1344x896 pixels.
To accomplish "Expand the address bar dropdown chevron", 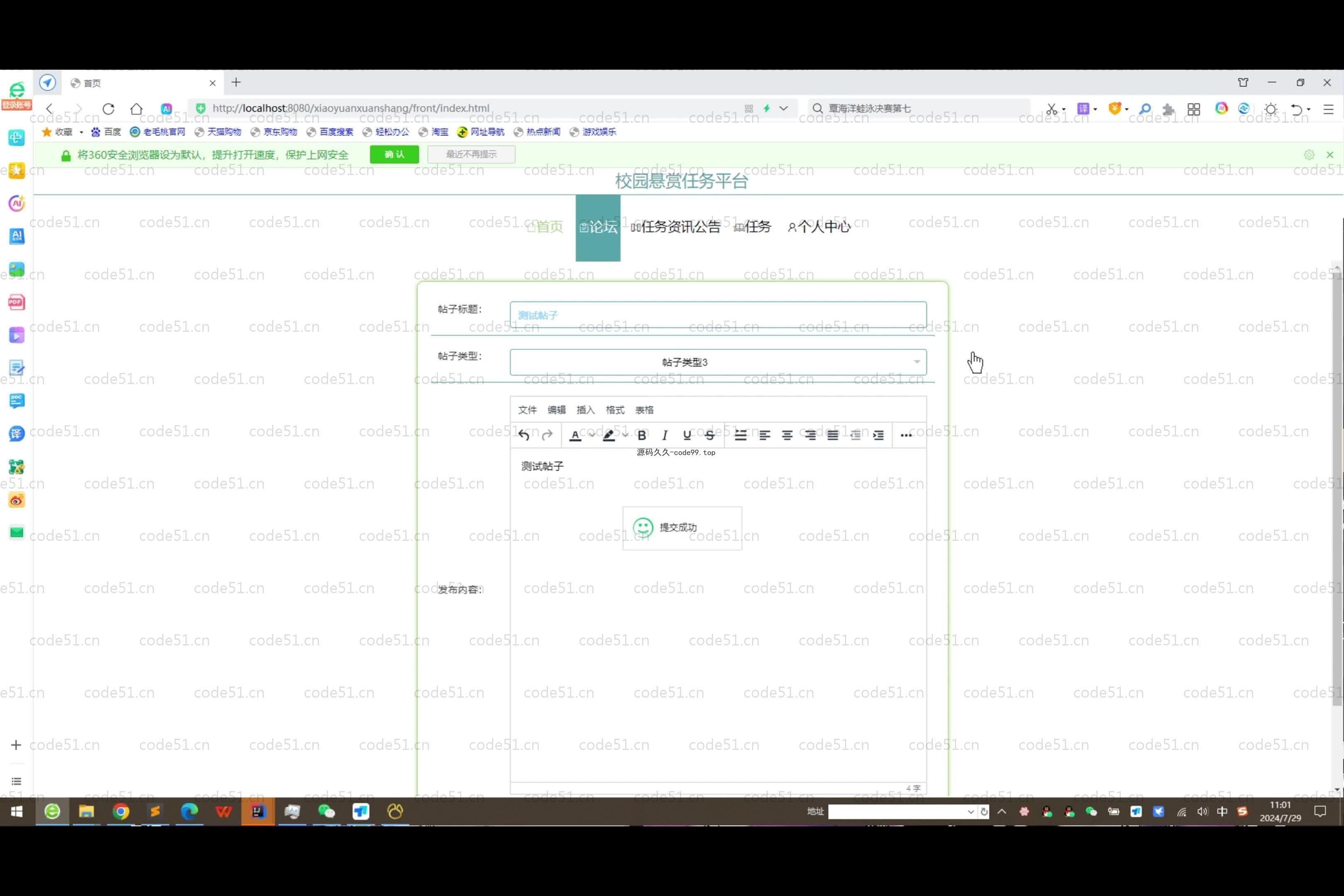I will pyautogui.click(x=784, y=108).
